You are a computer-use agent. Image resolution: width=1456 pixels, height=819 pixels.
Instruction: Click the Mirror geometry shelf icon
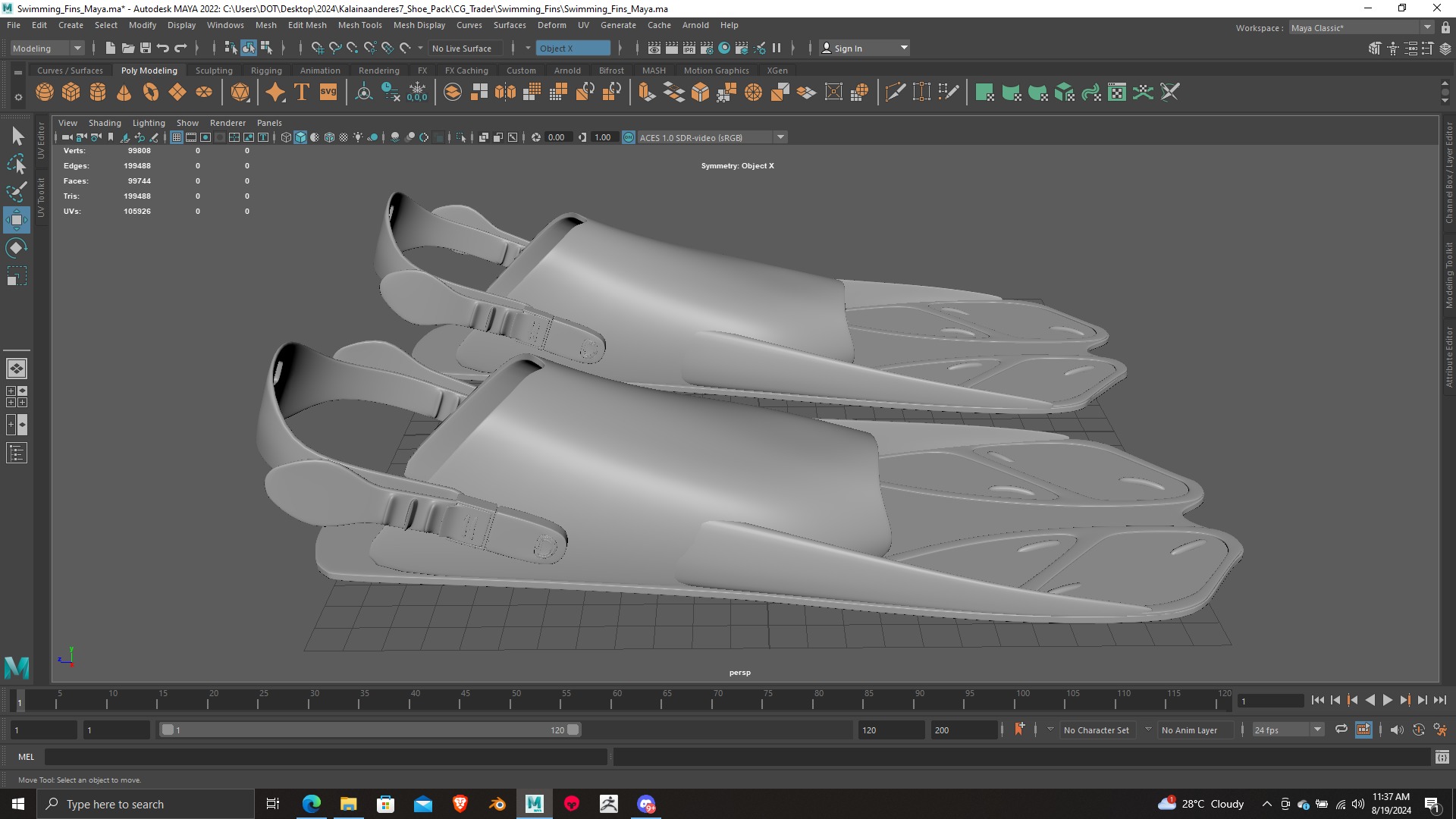click(505, 93)
